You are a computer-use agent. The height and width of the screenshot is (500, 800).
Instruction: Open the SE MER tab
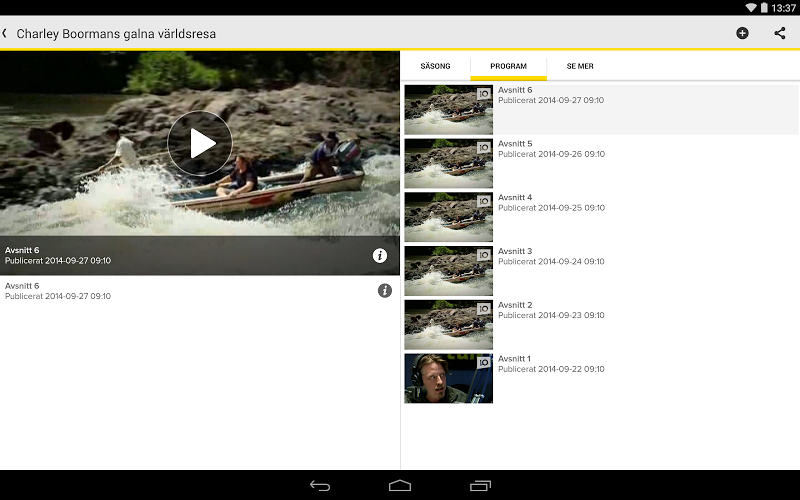[580, 66]
